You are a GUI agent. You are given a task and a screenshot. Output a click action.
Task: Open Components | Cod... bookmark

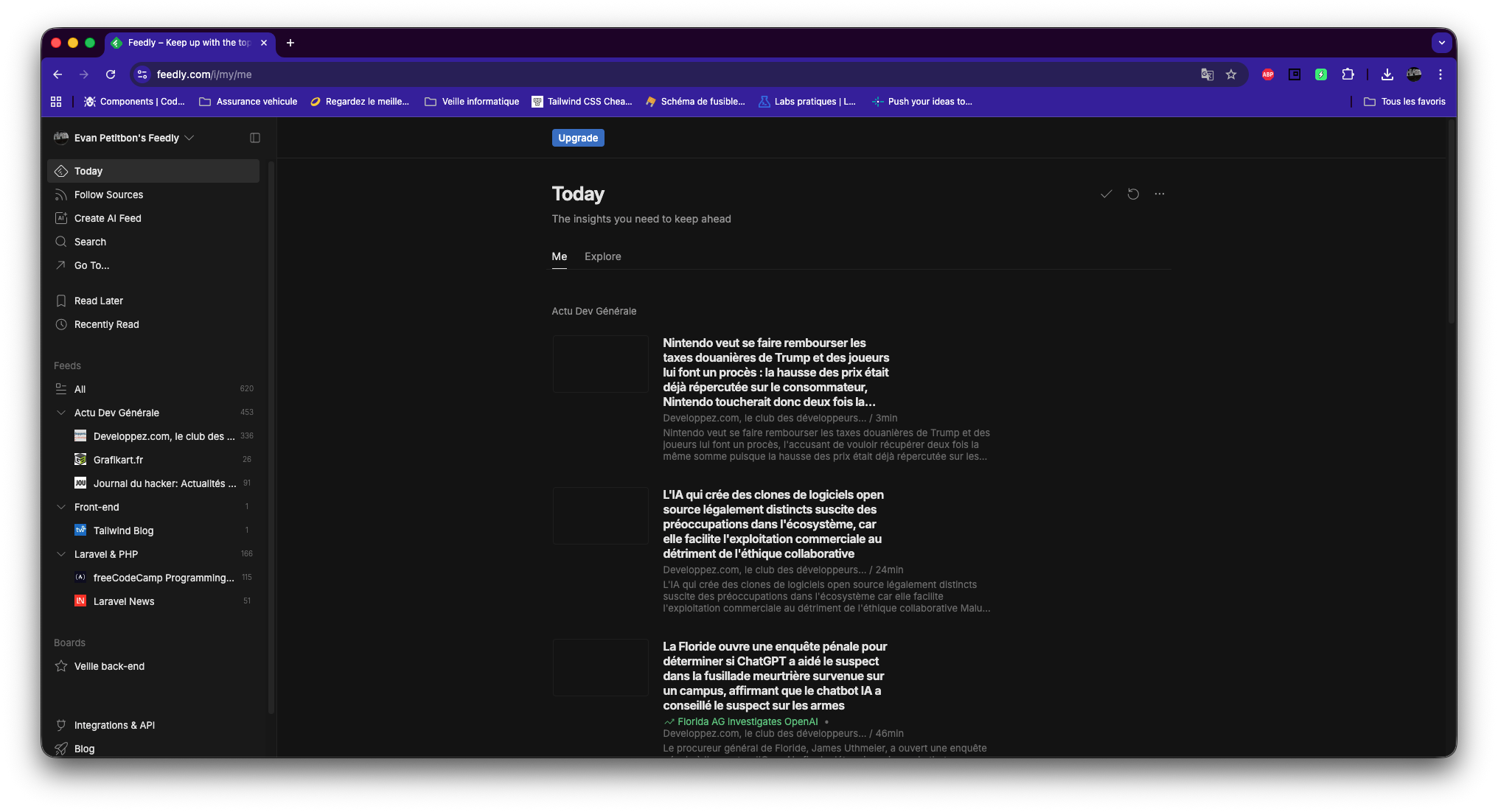[135, 102]
